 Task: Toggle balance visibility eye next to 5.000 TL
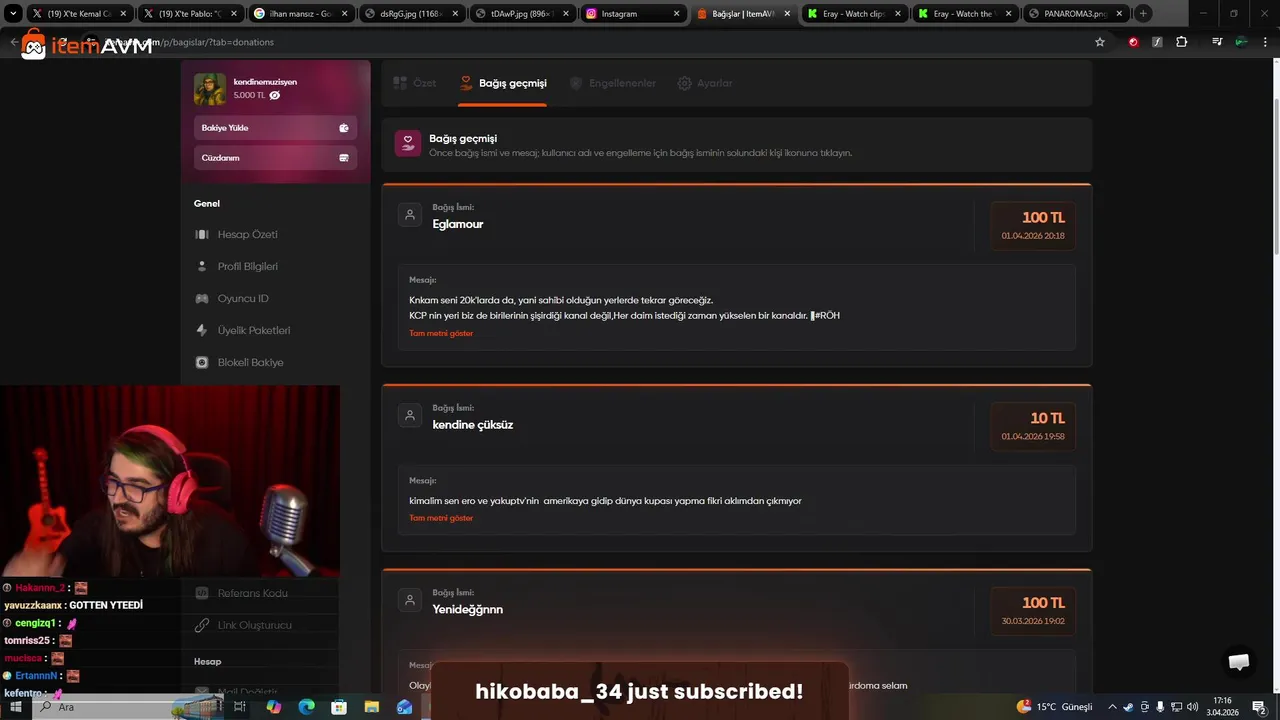tap(275, 96)
